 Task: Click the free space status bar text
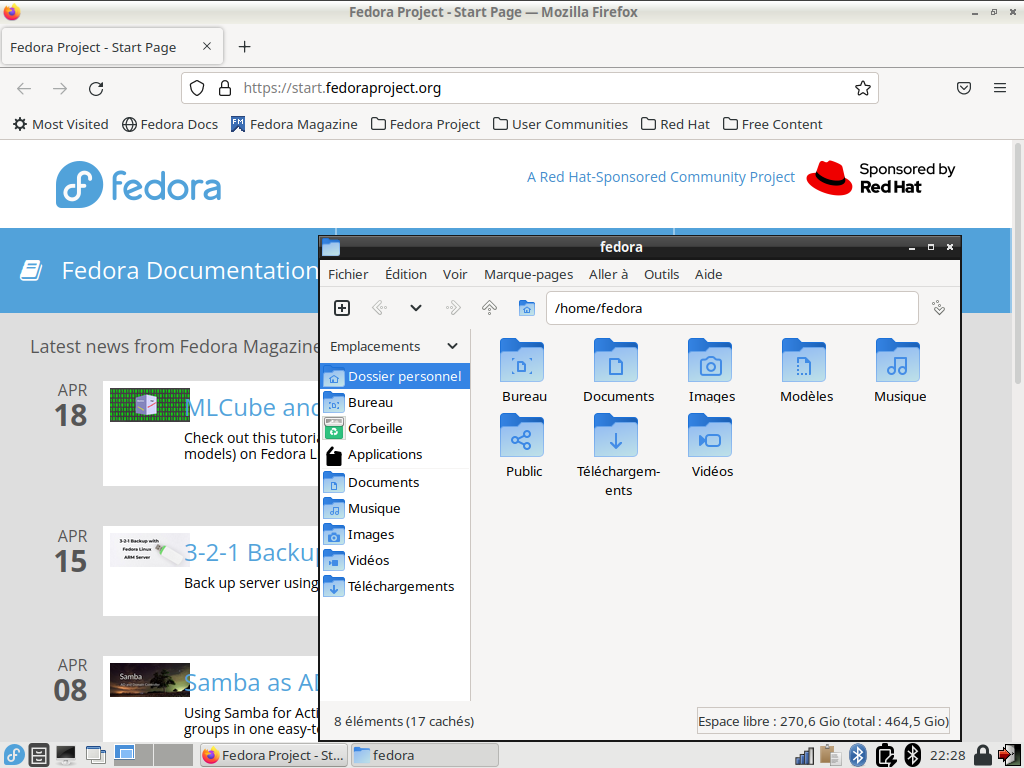point(823,721)
